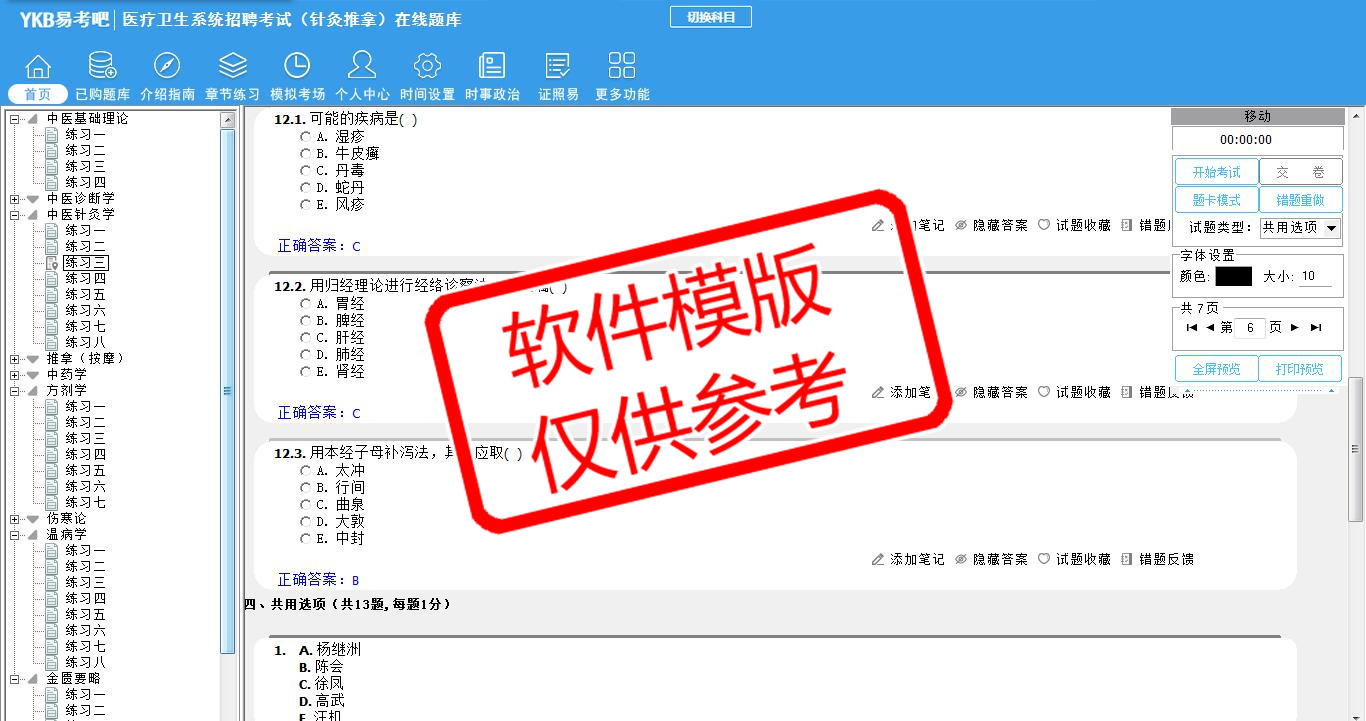The image size is (1366, 721).
Task: Open the 介绍指南 compass icon
Action: click(x=167, y=67)
